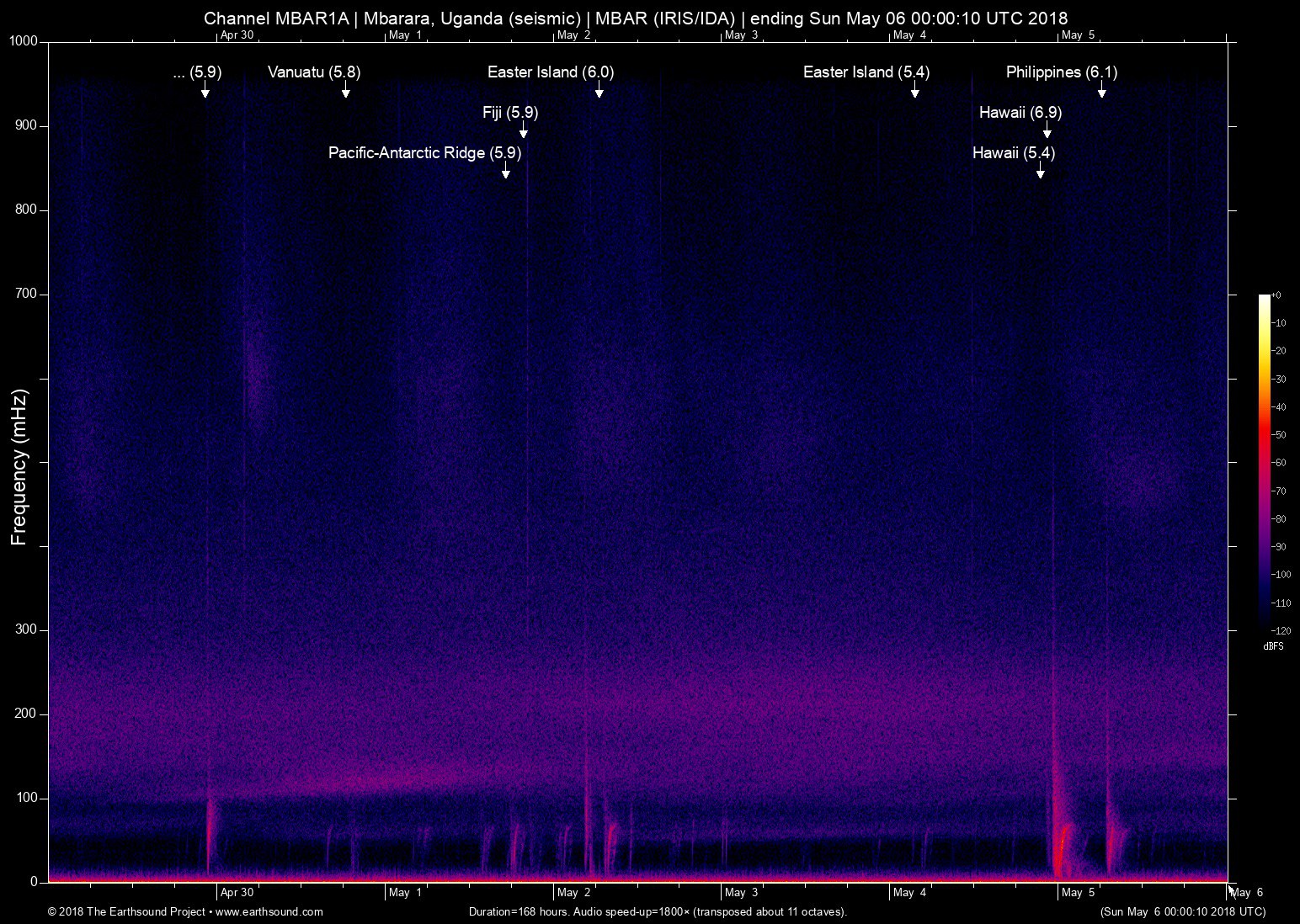The height and width of the screenshot is (924, 1300).
Task: Click the arrow under the truncated '... (5.9)' label
Action: [x=205, y=90]
